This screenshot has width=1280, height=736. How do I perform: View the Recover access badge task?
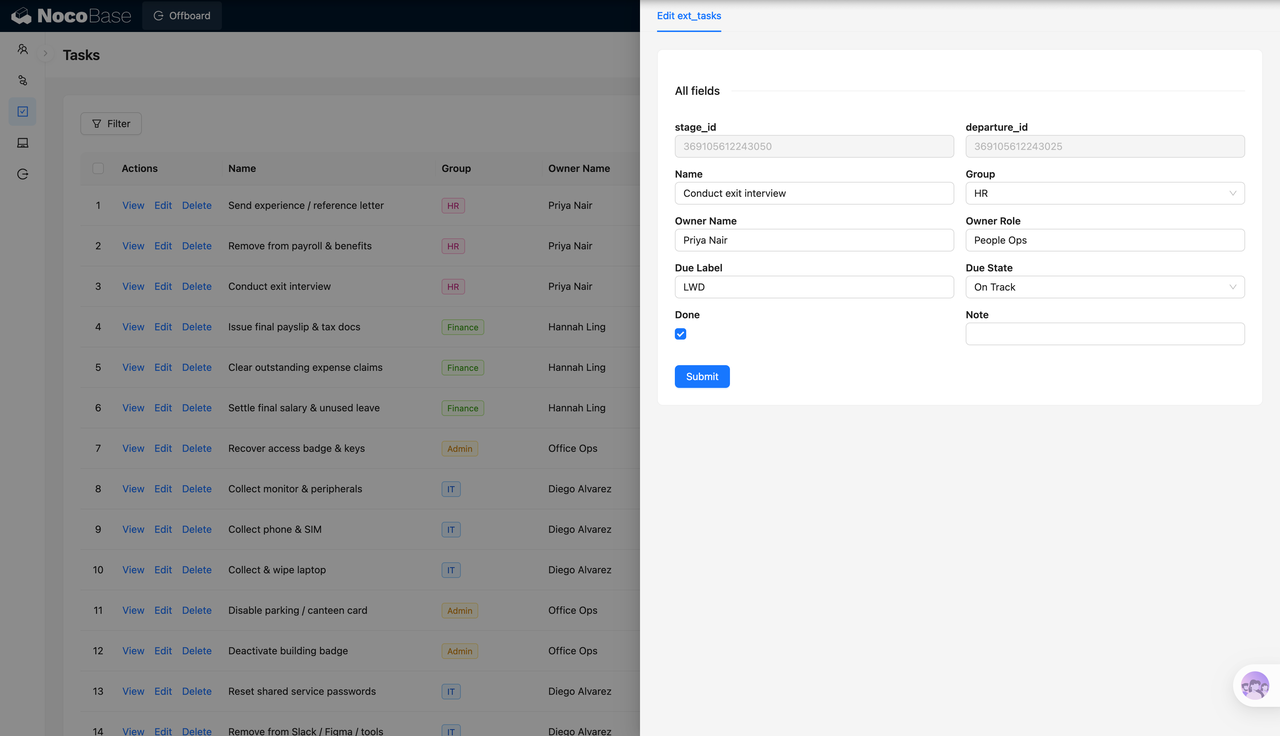pos(133,448)
